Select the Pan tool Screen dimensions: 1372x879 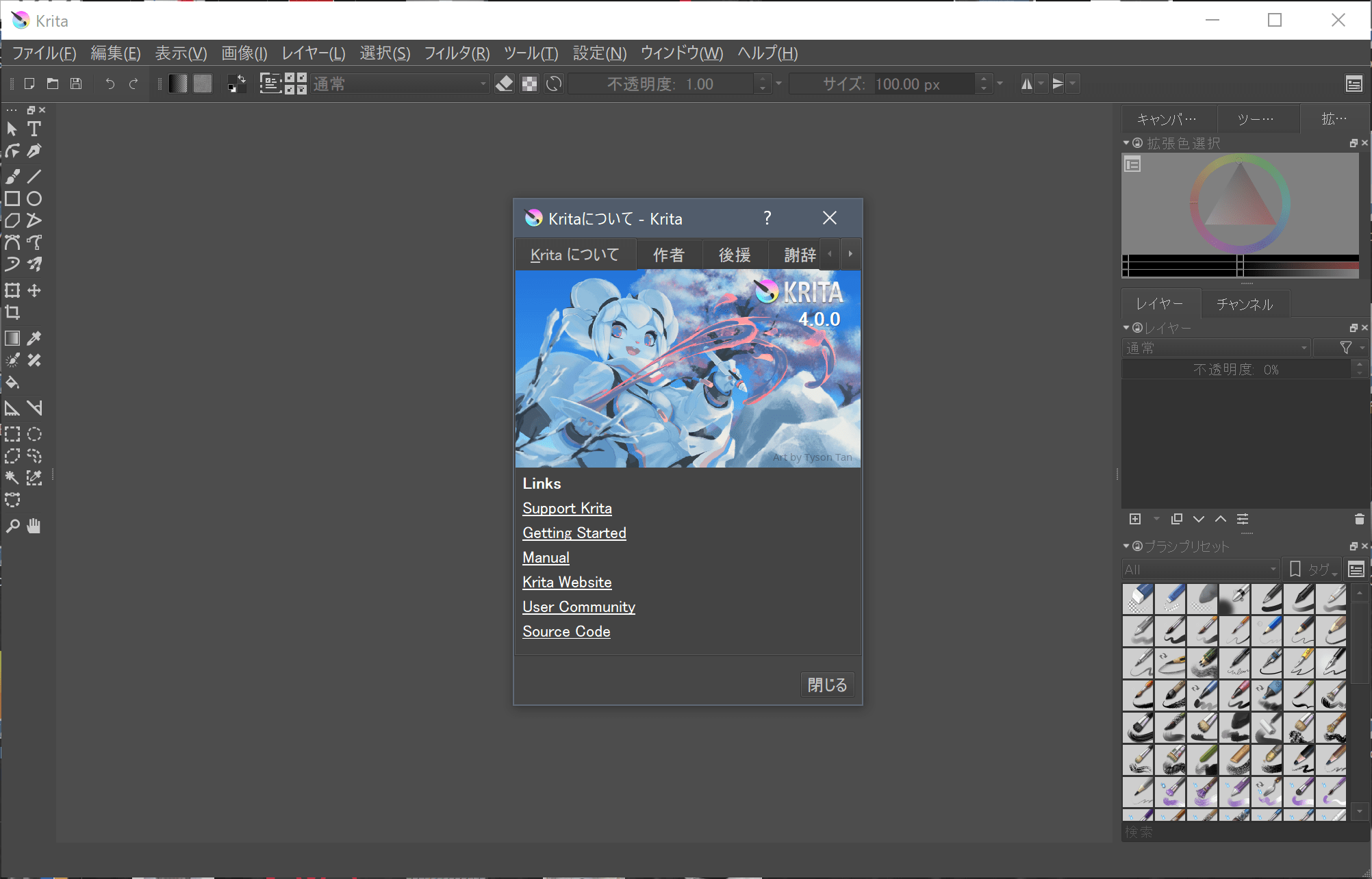tap(34, 526)
